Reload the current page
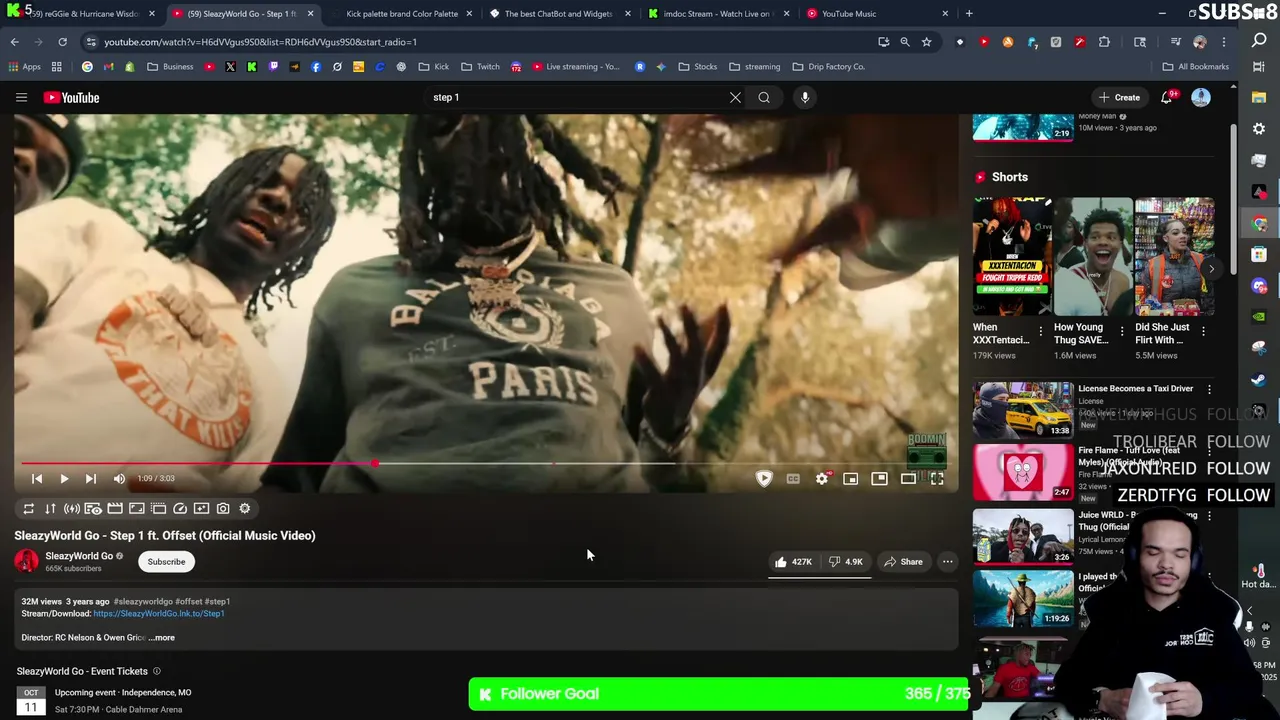This screenshot has height=720, width=1280. 62,42
